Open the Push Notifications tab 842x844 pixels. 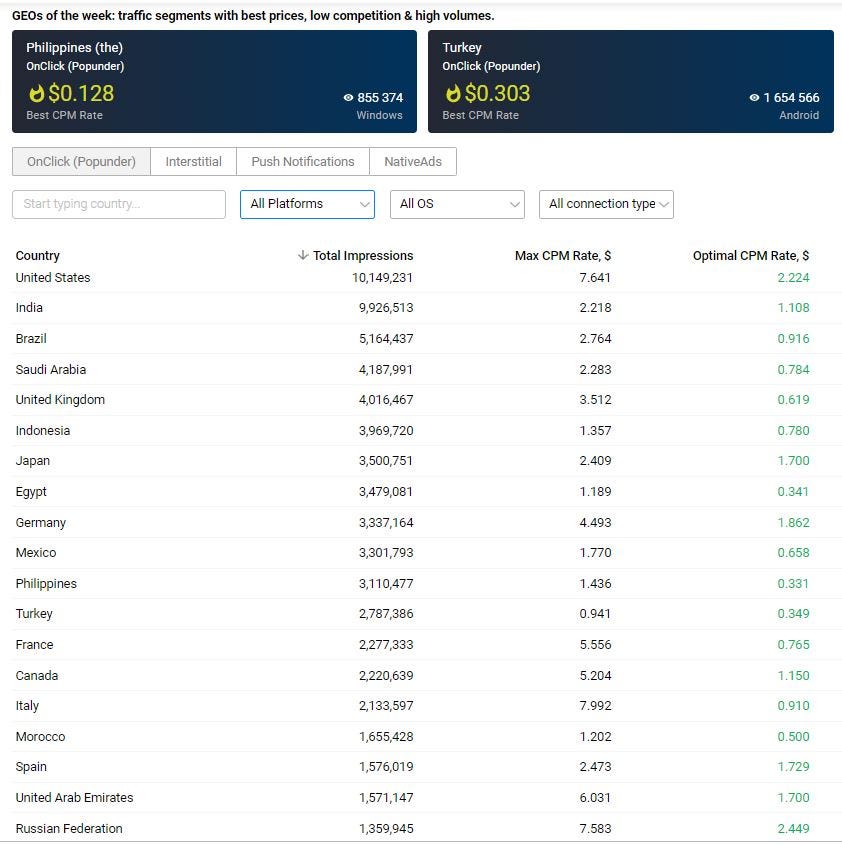coord(302,161)
